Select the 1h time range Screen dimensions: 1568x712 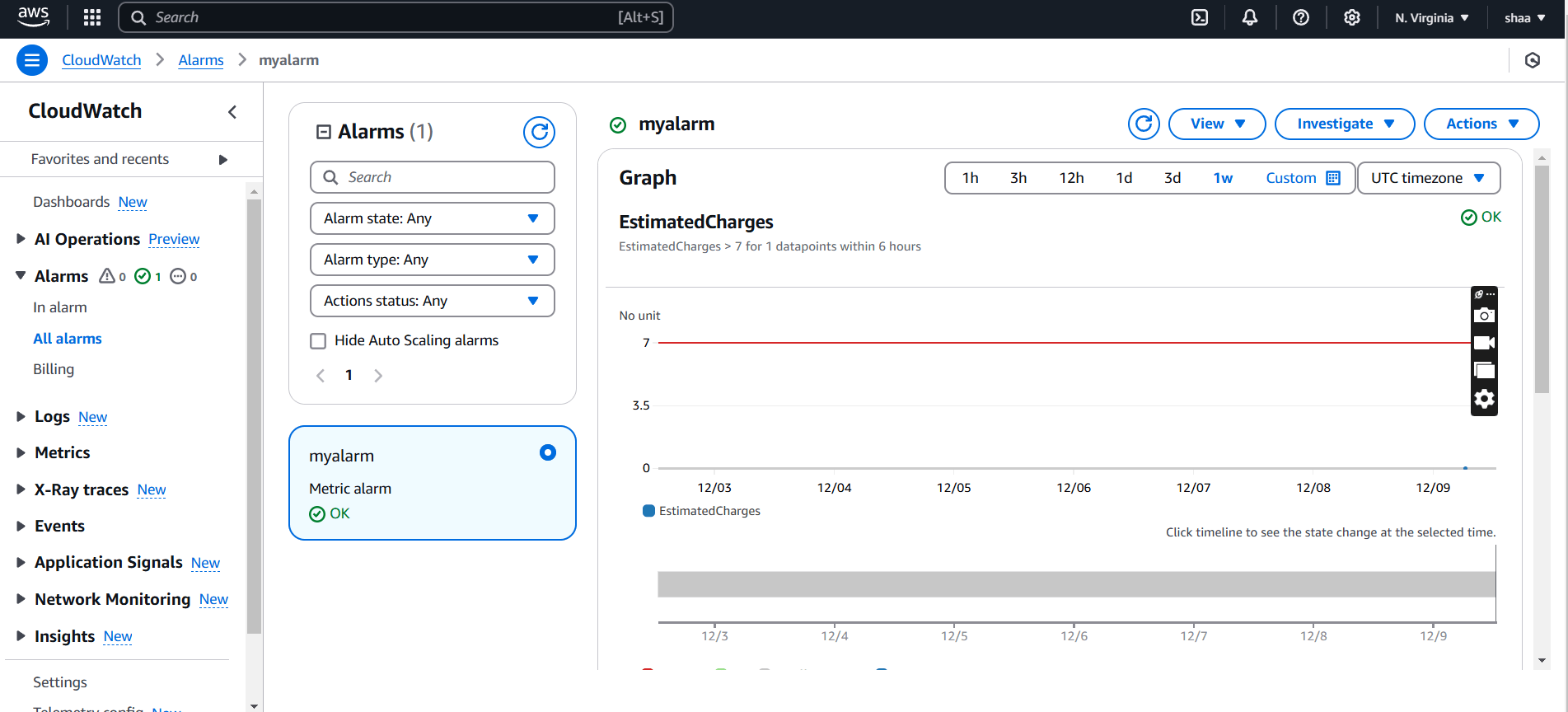pos(971,178)
